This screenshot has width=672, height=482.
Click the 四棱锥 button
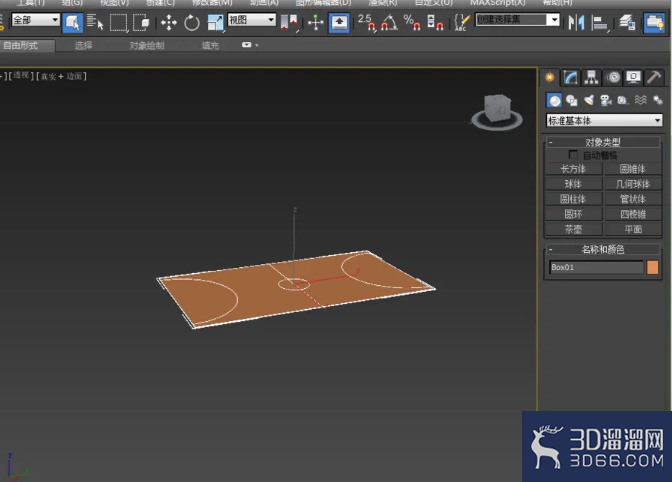click(x=633, y=214)
